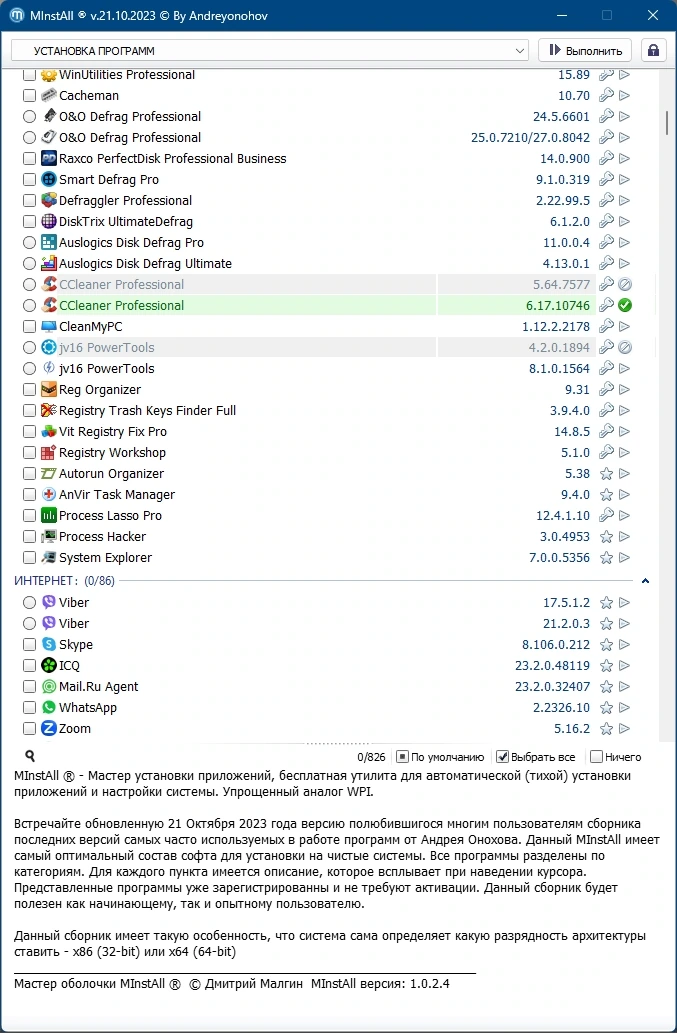This screenshot has height=1033, width=677.
Task: Toggle the 'По умолчанию' checkbox
Action: (402, 757)
